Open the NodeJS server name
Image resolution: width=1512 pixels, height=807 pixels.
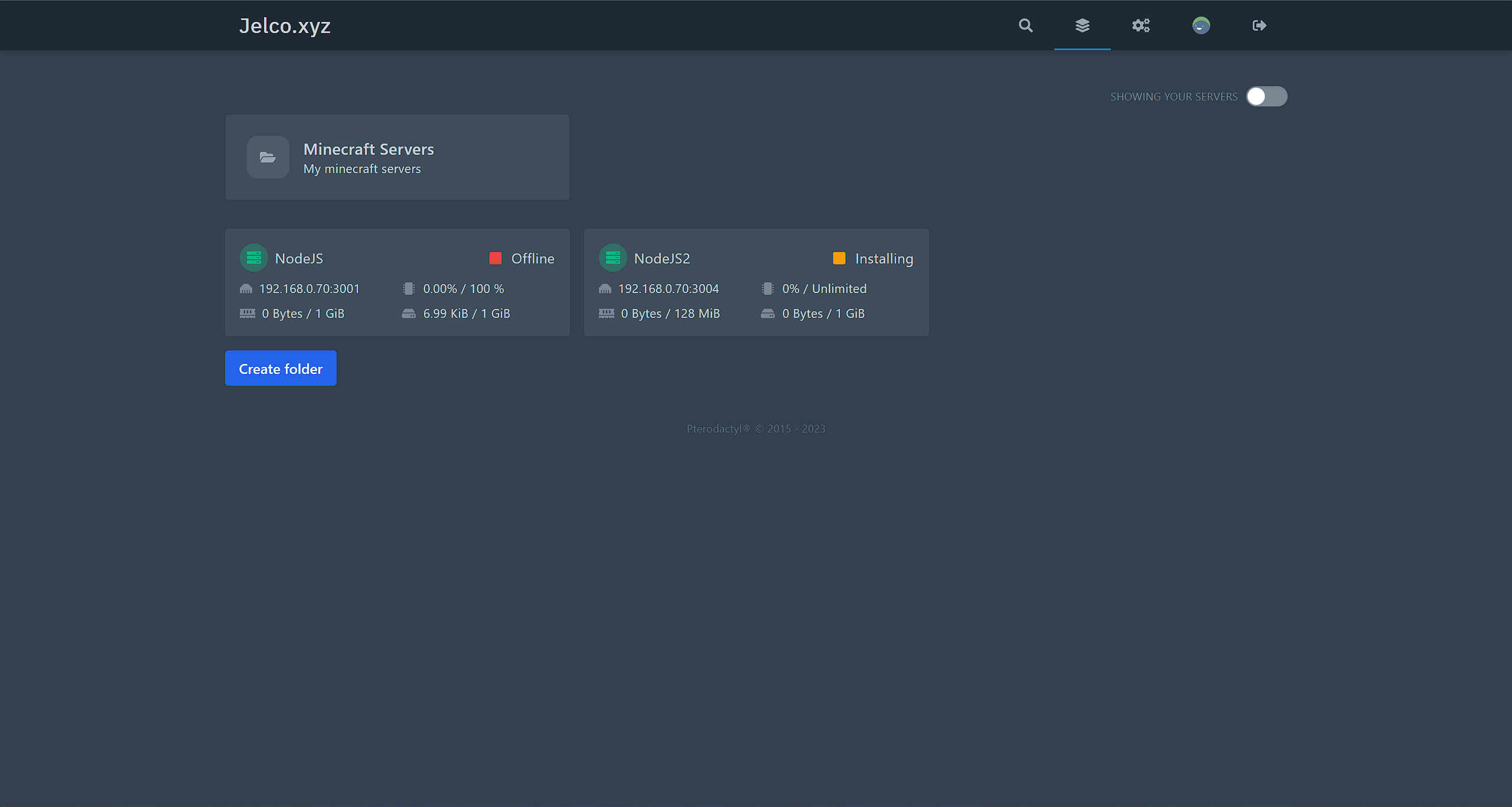pyautogui.click(x=299, y=259)
